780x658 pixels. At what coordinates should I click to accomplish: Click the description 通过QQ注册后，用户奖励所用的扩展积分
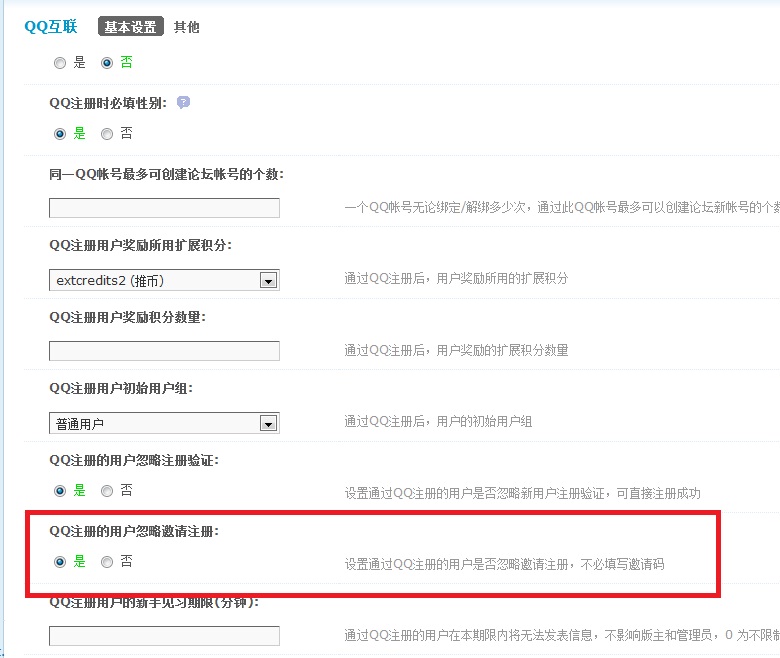456,278
